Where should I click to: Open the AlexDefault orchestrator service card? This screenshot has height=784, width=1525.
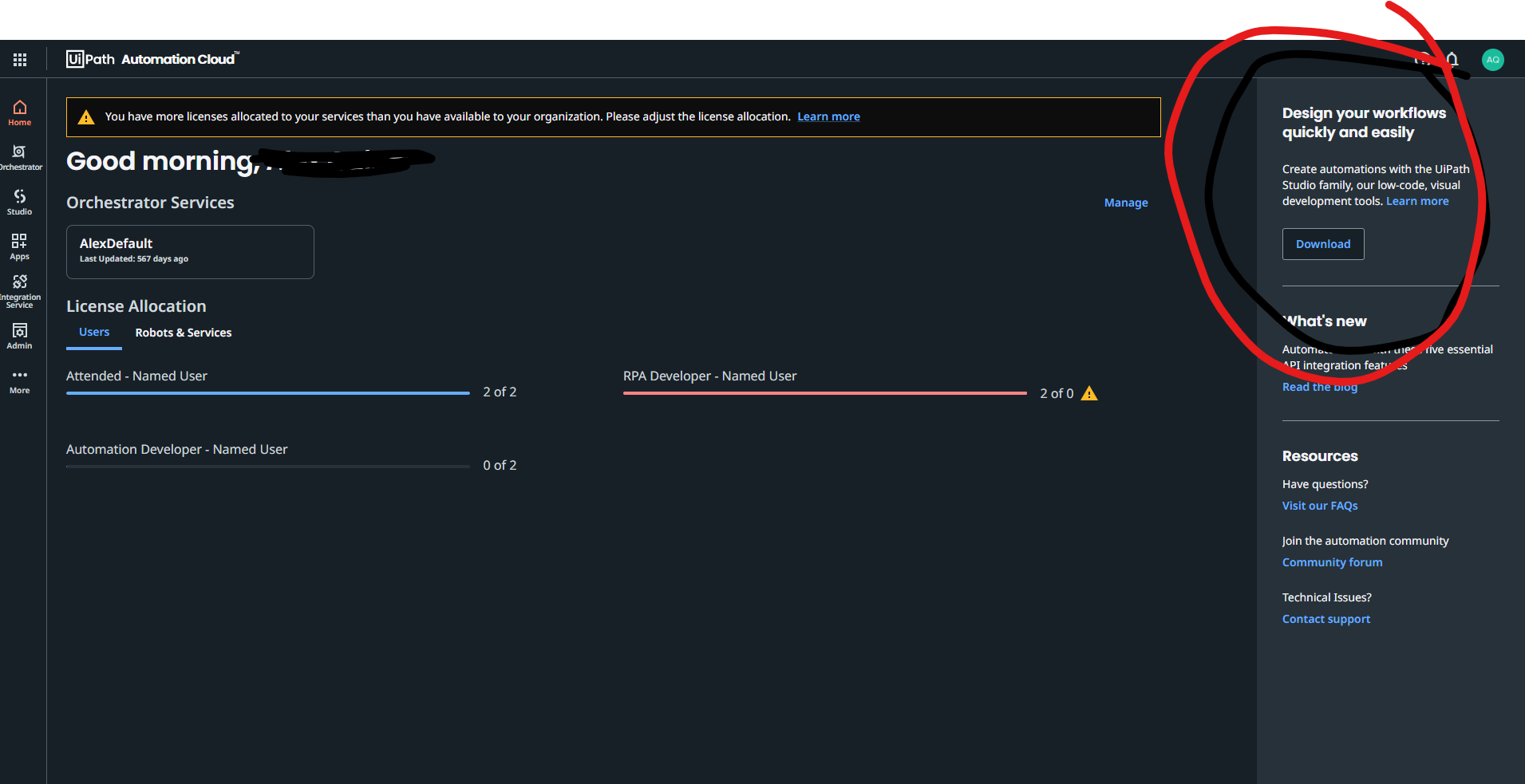pyautogui.click(x=190, y=252)
